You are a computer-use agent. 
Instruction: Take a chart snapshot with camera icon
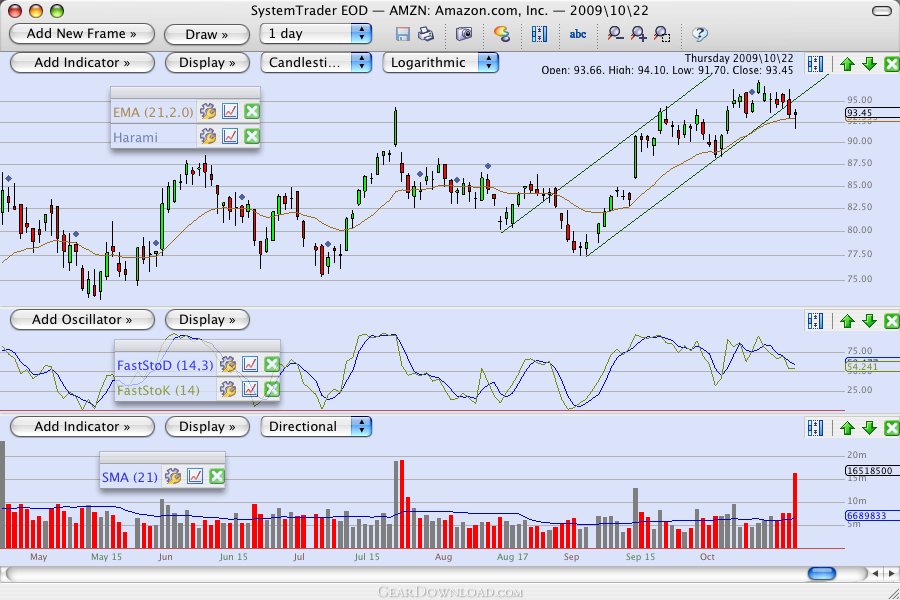coord(464,34)
